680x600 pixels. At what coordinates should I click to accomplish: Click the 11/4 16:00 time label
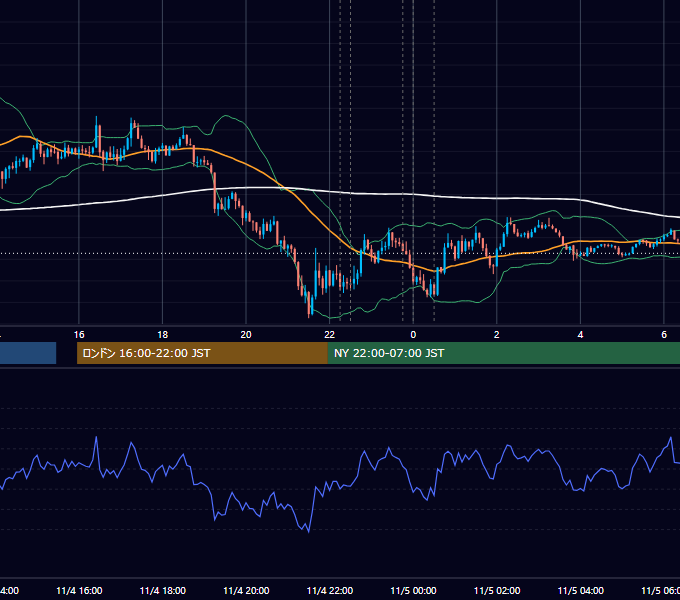point(79,590)
